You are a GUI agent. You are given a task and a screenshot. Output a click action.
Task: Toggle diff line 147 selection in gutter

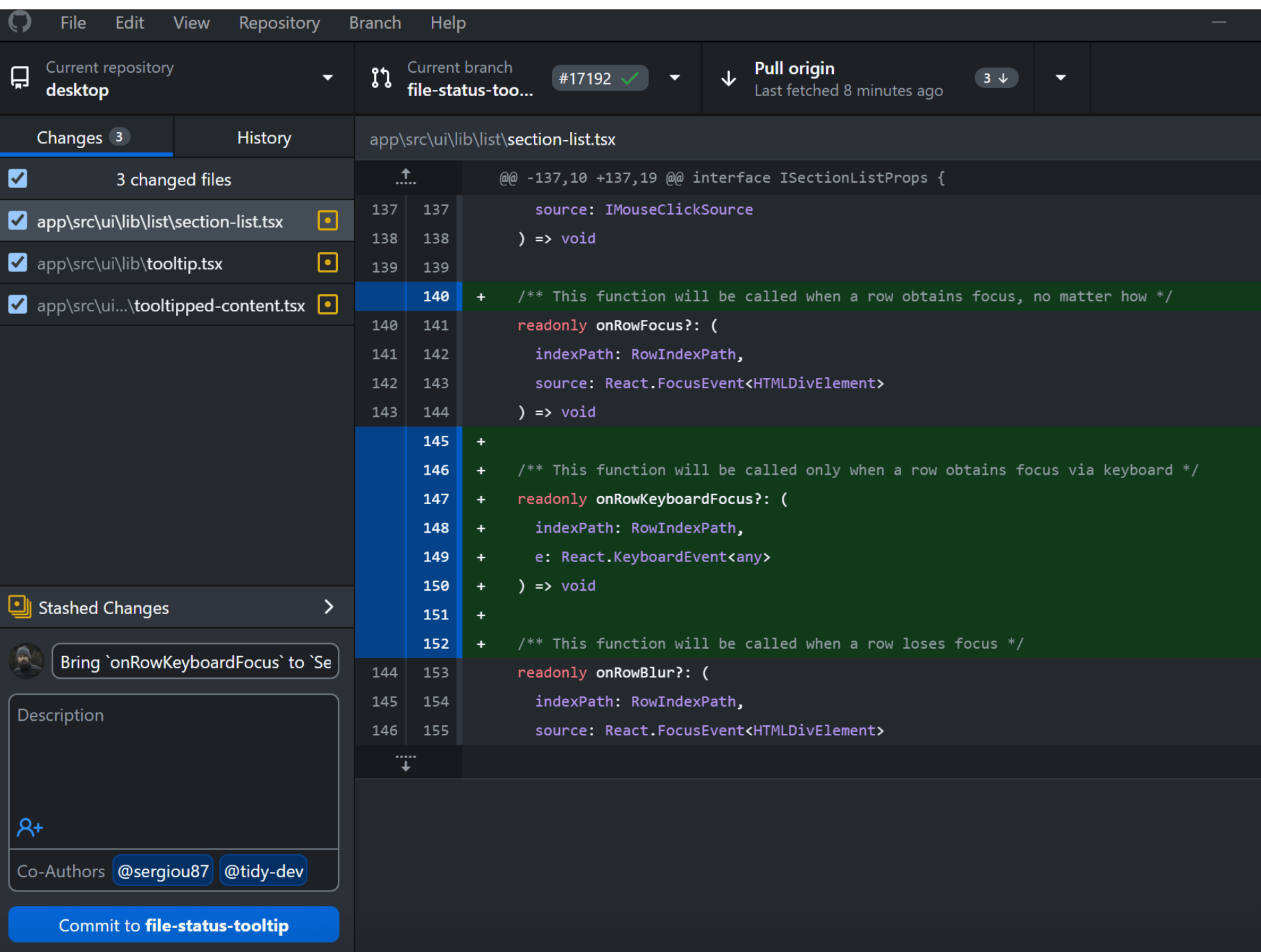tap(407, 499)
